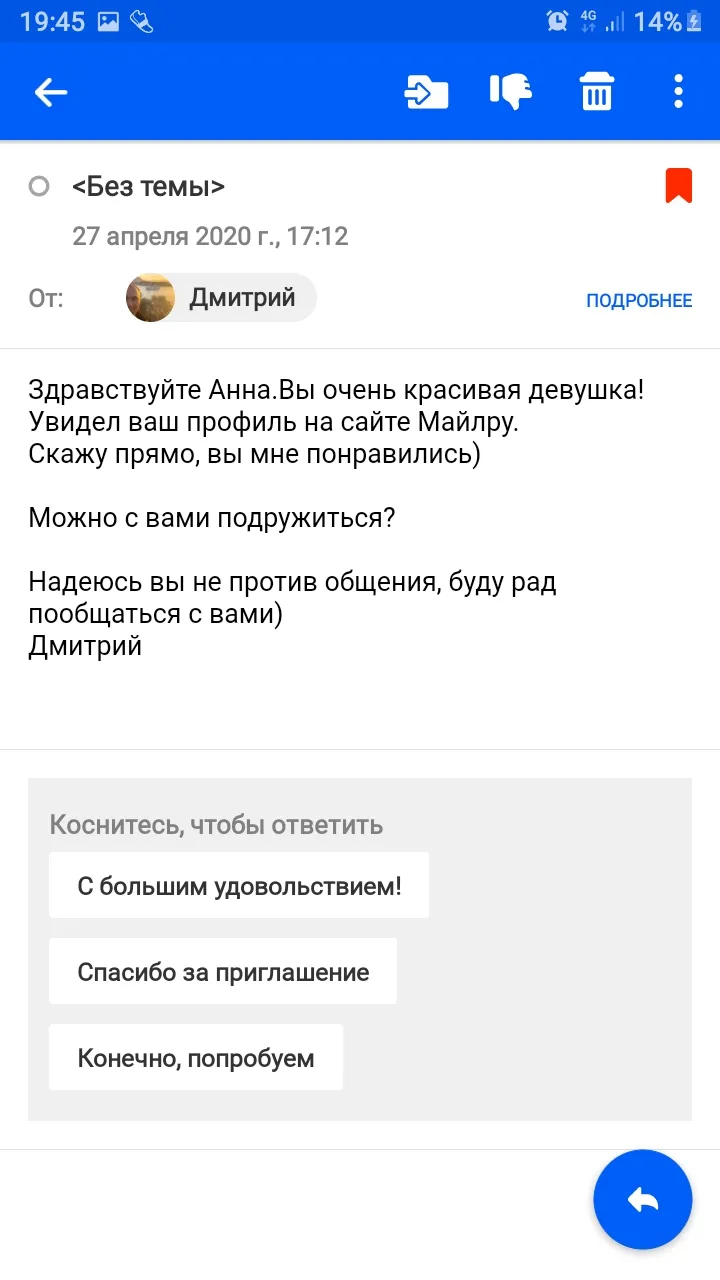Image resolution: width=720 pixels, height=1280 pixels.
Task: Mark email as spam with thumbs-down icon
Action: click(x=511, y=93)
